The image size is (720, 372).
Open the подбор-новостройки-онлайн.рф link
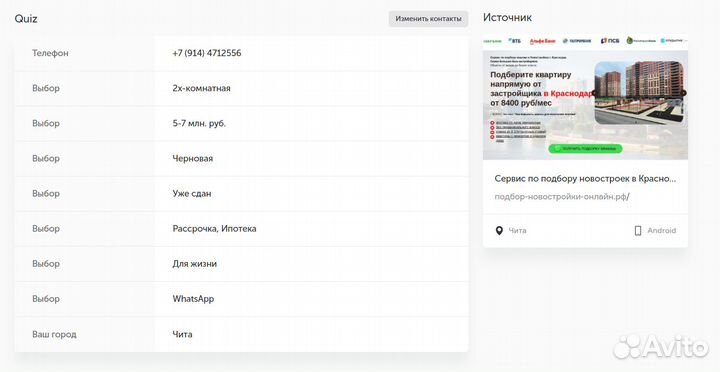coord(562,197)
